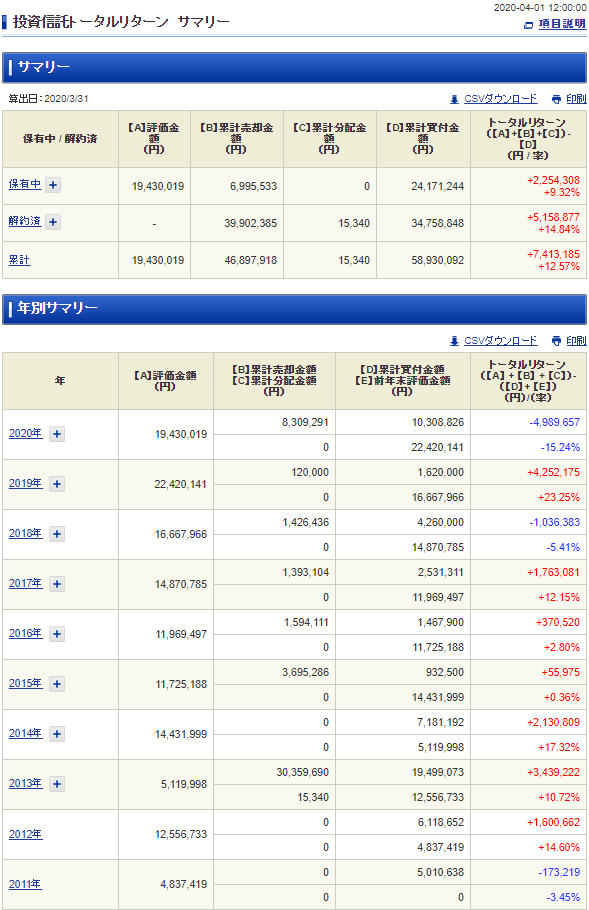Screen dimensions: 589x910
Task: Select the 解約済 return value +5,158,877
Action: click(553, 217)
